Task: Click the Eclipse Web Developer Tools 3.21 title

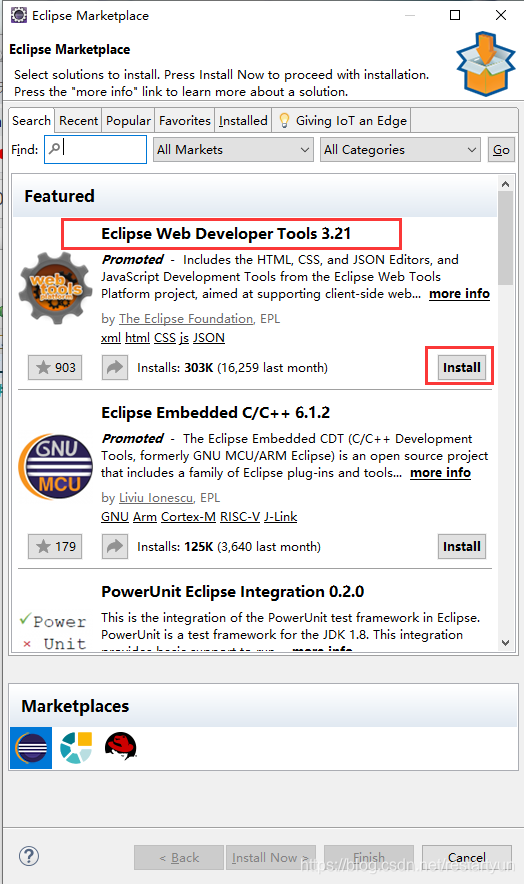Action: (x=226, y=233)
